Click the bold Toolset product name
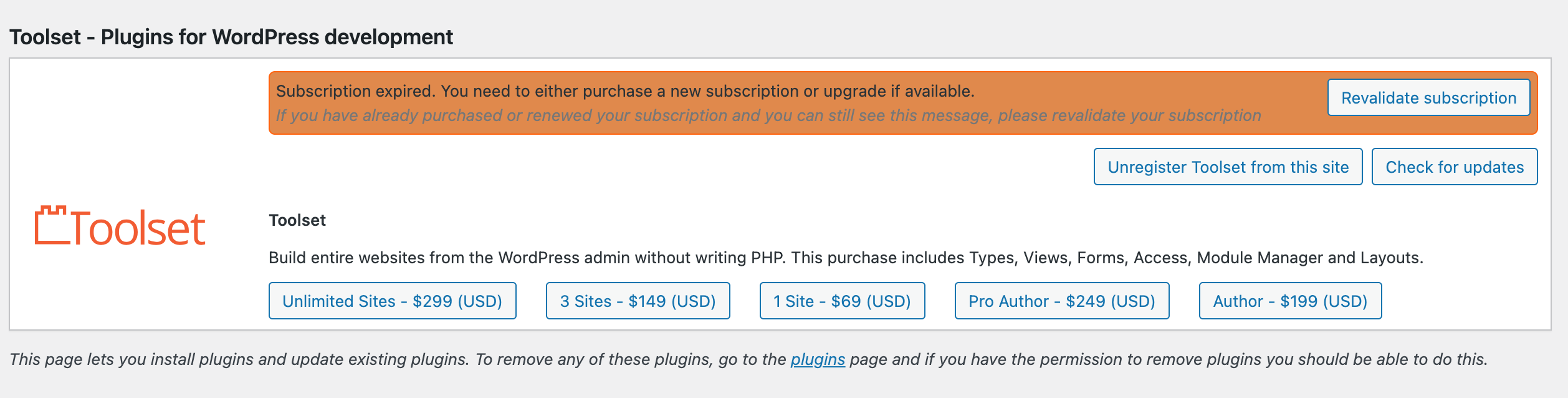 coord(297,220)
